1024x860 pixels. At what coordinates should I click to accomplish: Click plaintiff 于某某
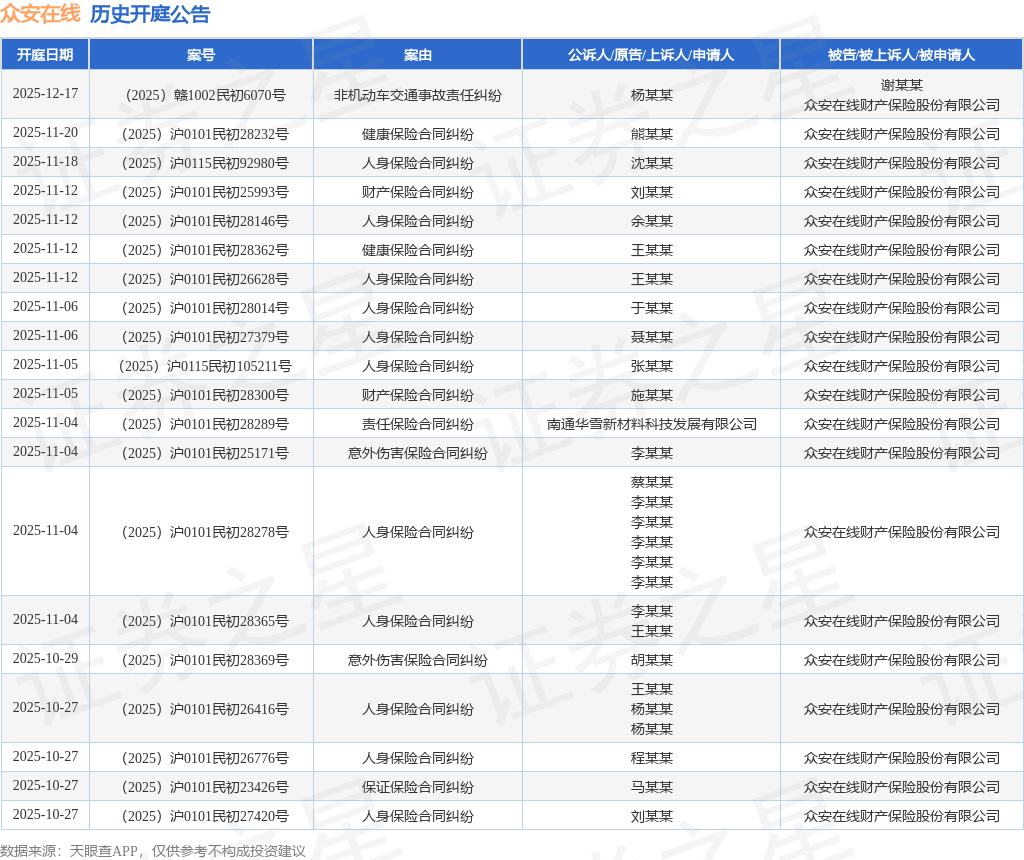652,308
